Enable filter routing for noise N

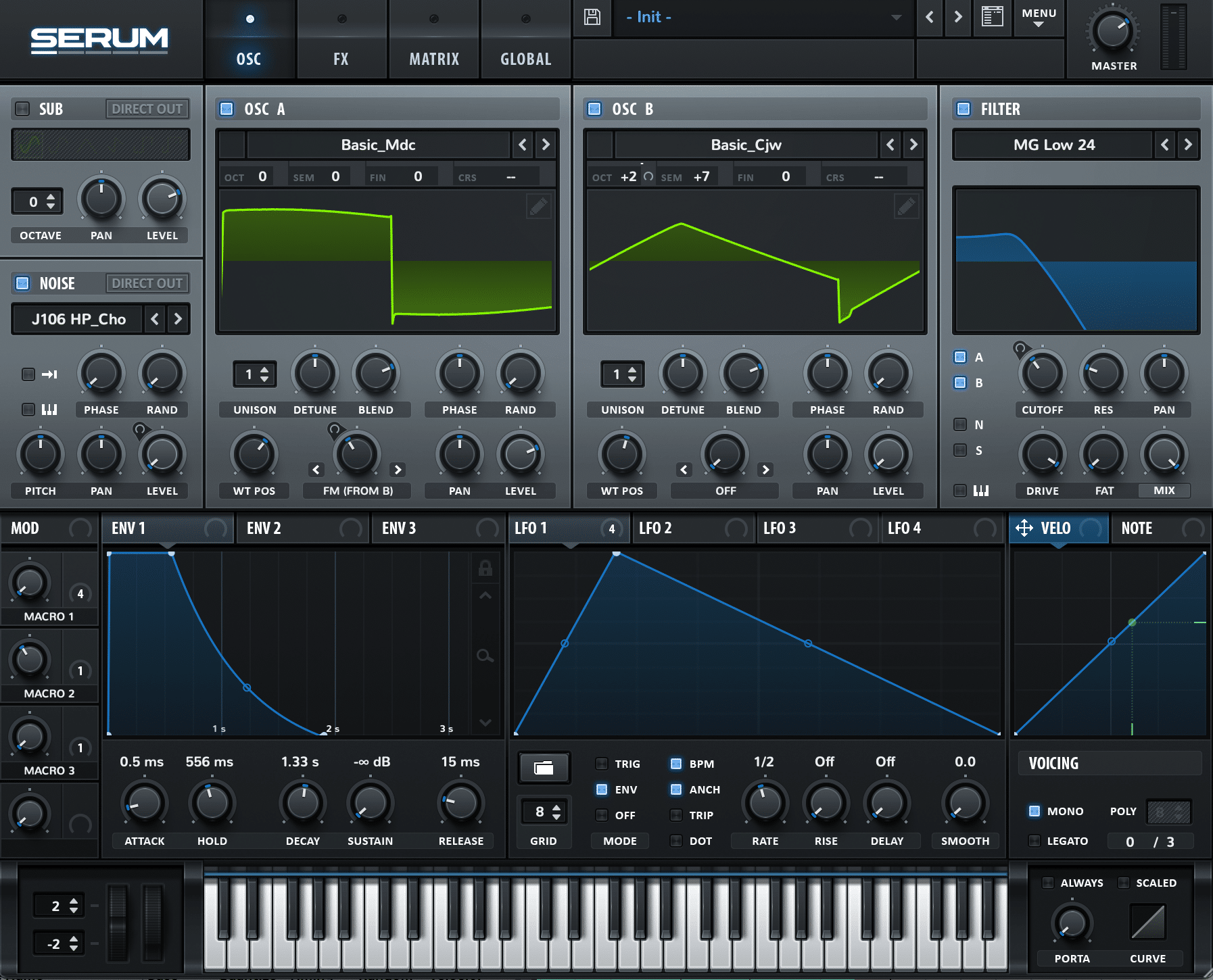(960, 424)
